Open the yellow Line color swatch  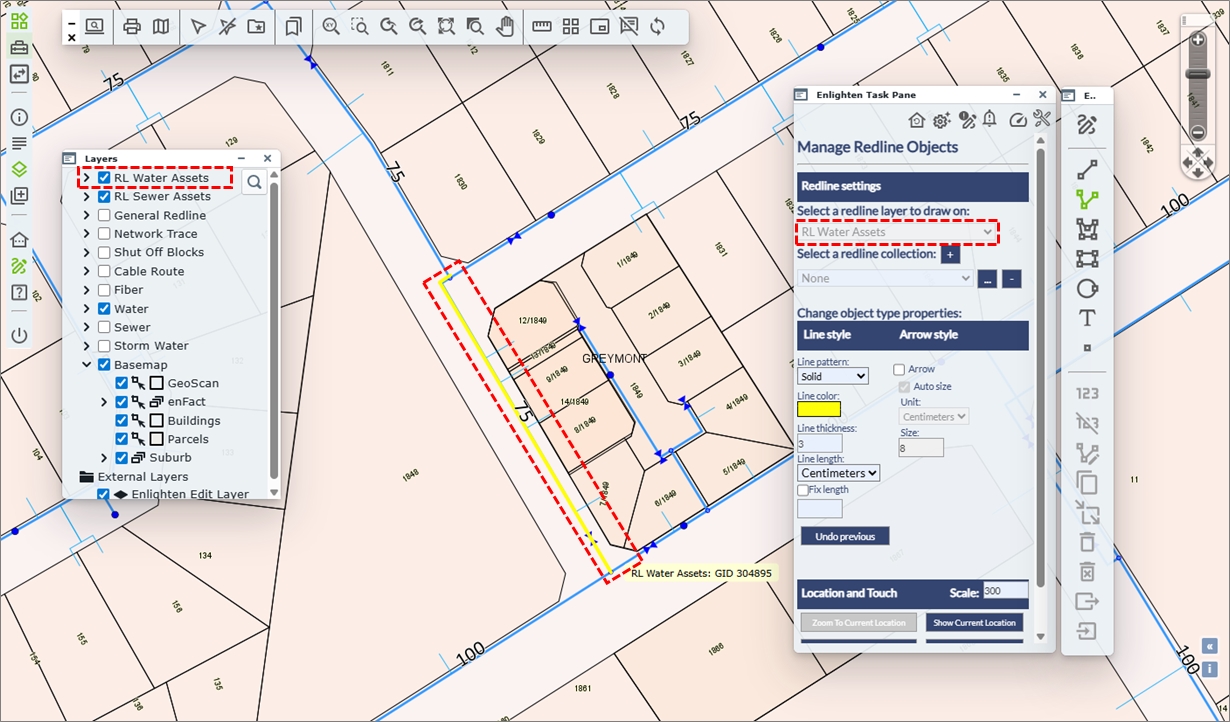[x=819, y=409]
